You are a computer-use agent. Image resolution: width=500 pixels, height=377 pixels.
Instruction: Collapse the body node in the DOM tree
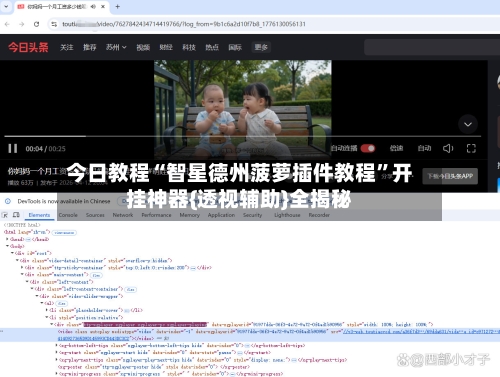pos(7,246)
